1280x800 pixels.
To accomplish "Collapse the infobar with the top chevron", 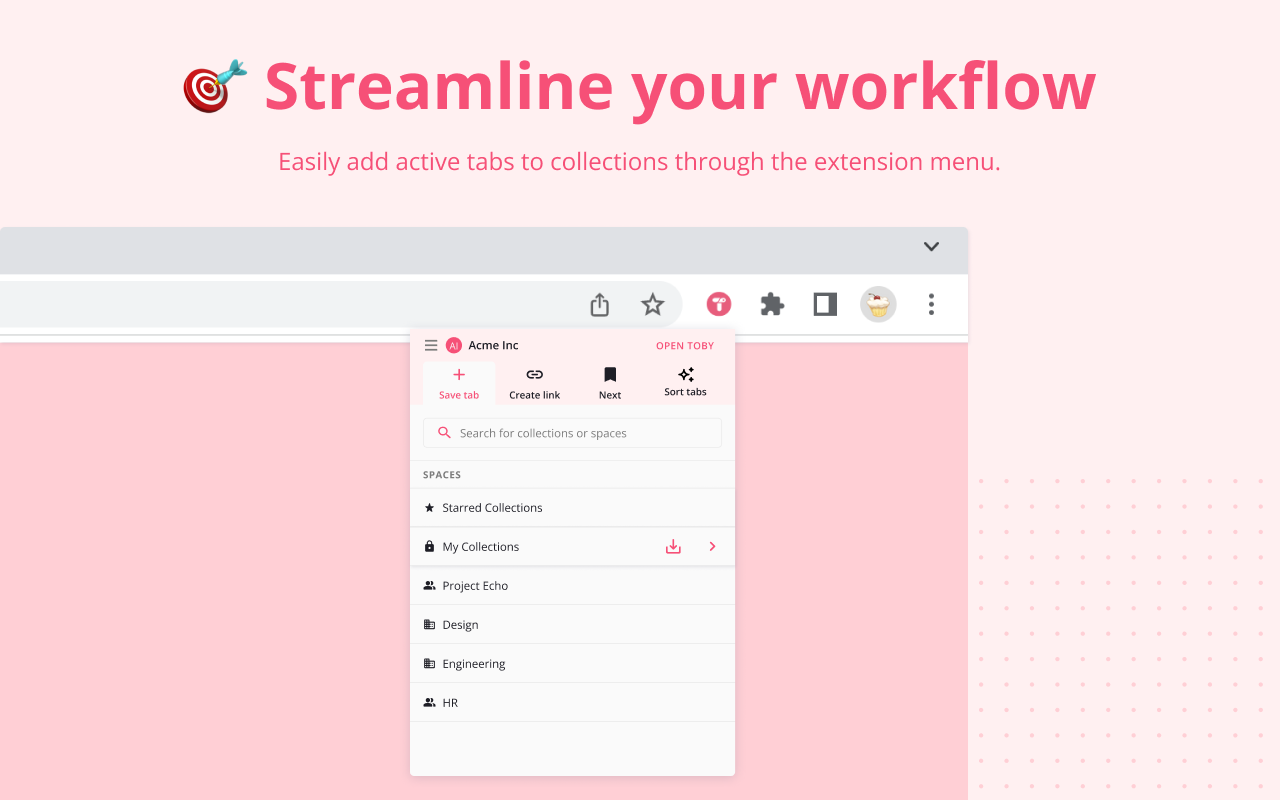I will click(x=931, y=246).
